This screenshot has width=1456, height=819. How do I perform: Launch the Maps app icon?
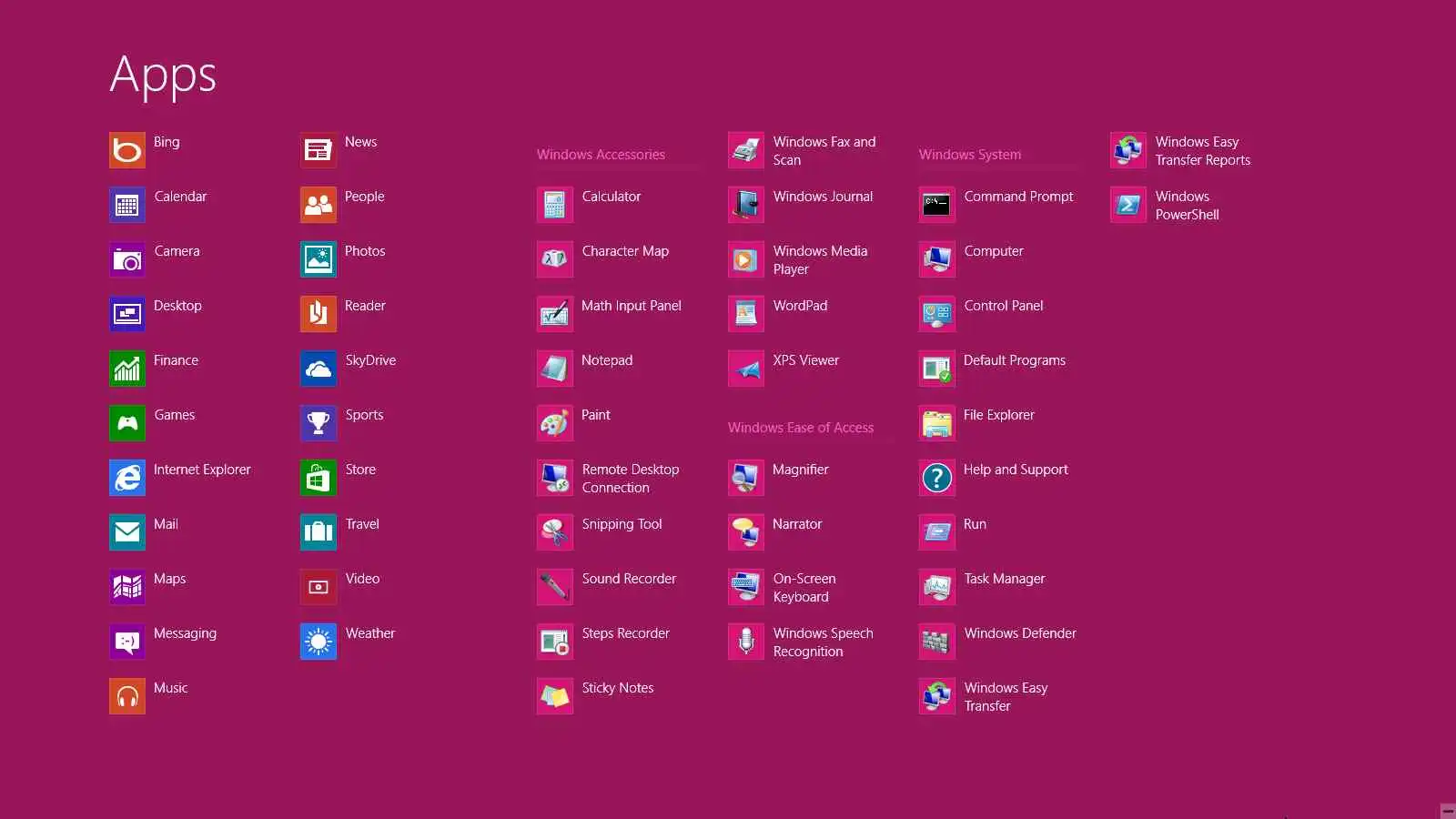coord(127,587)
